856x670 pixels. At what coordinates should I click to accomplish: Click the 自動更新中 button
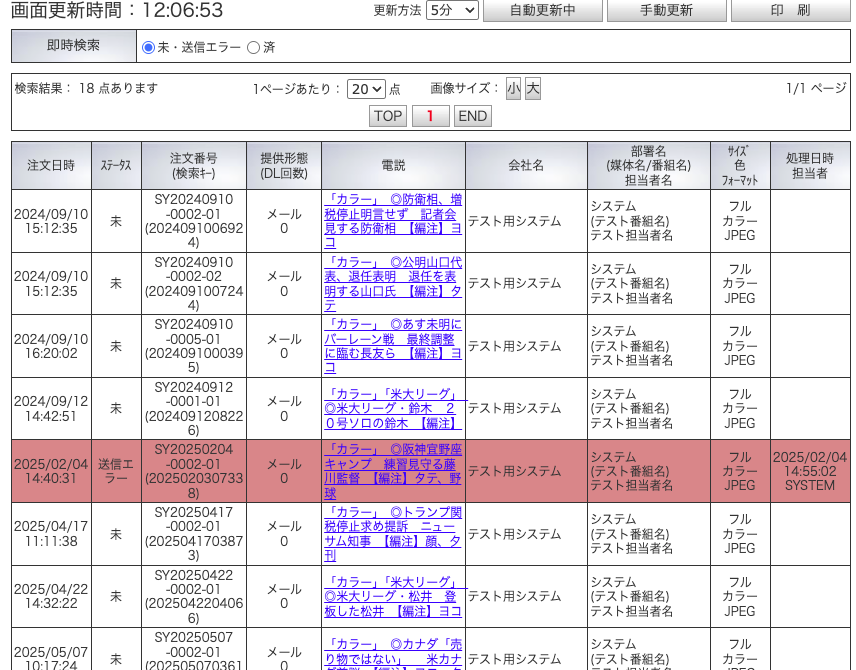pos(542,10)
